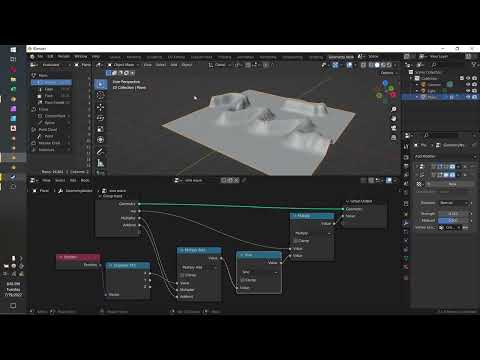Toggle Clamp checkbox in the Sine node

pyautogui.click(x=242, y=280)
